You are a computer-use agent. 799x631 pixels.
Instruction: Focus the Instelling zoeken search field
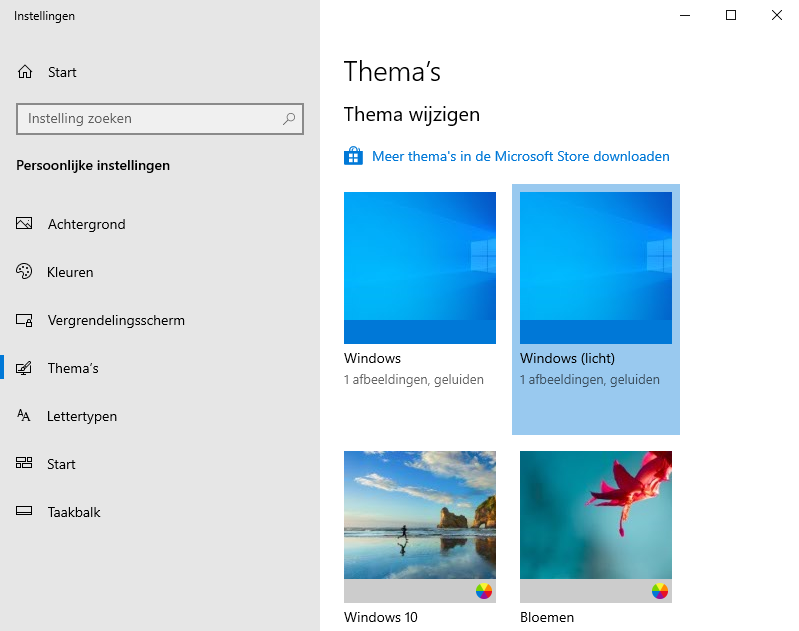(x=150, y=119)
